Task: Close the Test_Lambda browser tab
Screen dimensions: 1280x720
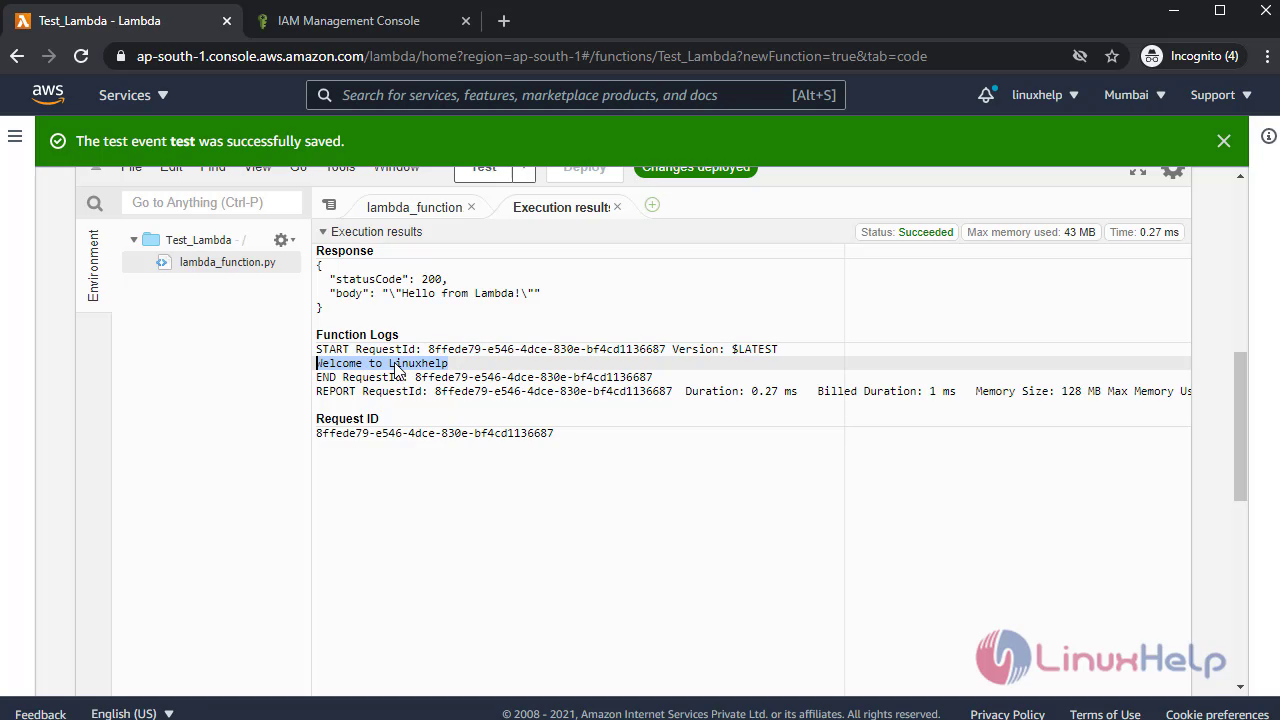Action: [227, 21]
